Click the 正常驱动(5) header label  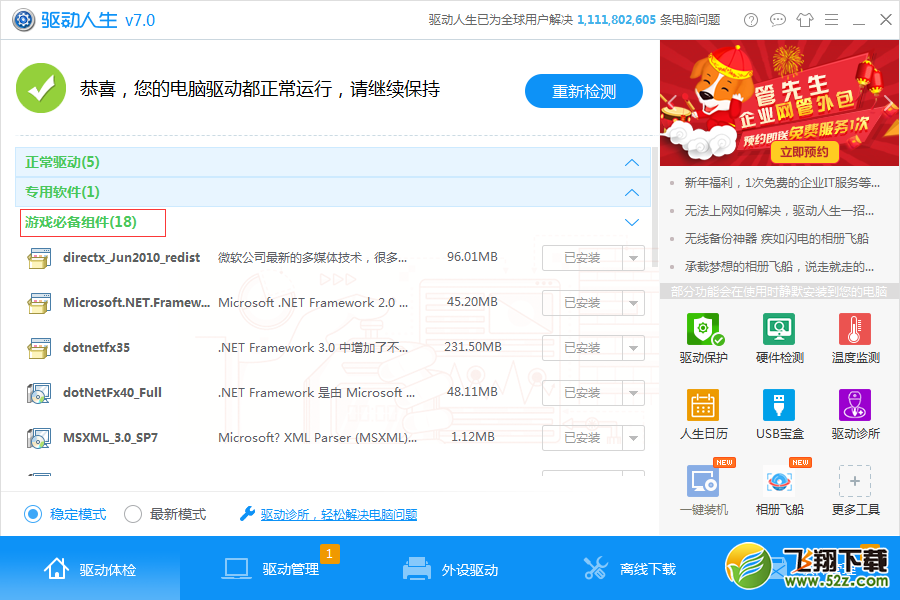pos(63,162)
